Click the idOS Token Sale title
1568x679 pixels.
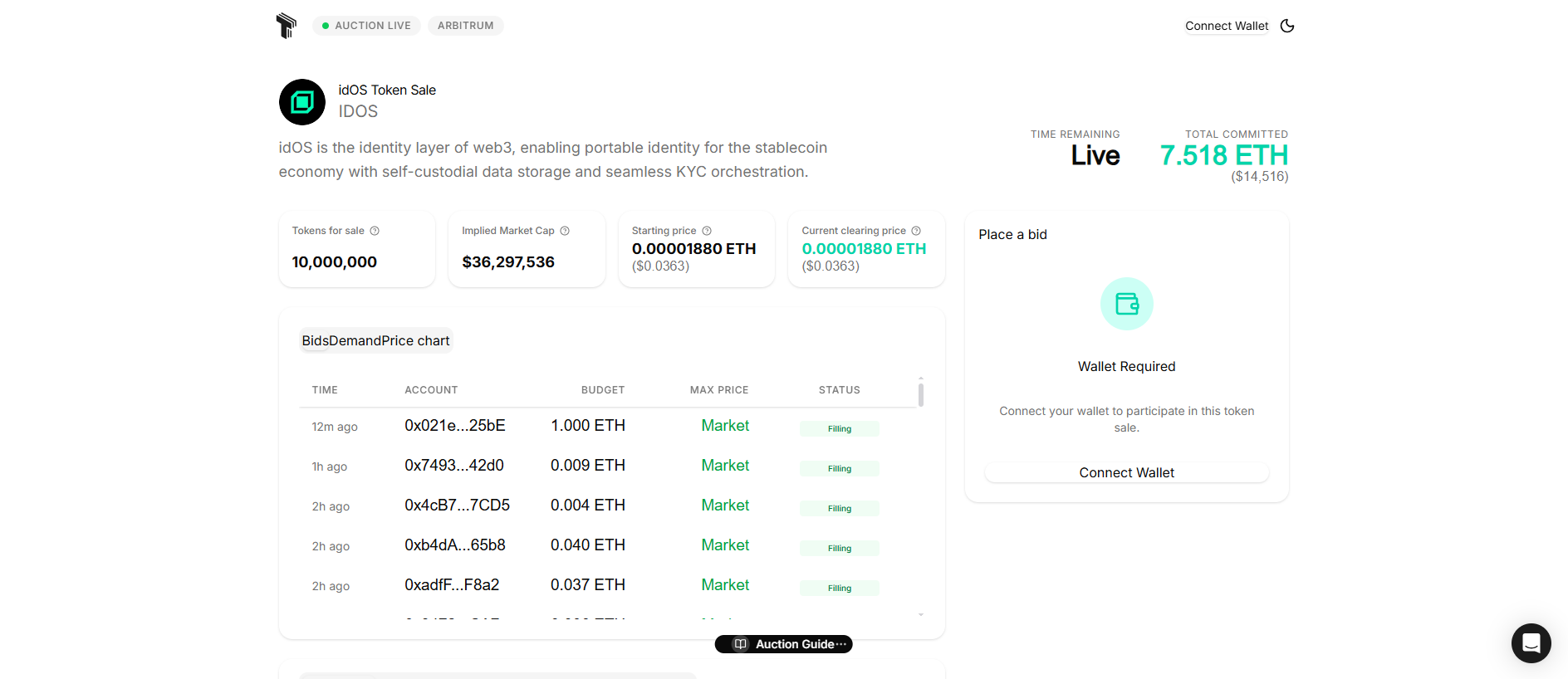pos(387,90)
